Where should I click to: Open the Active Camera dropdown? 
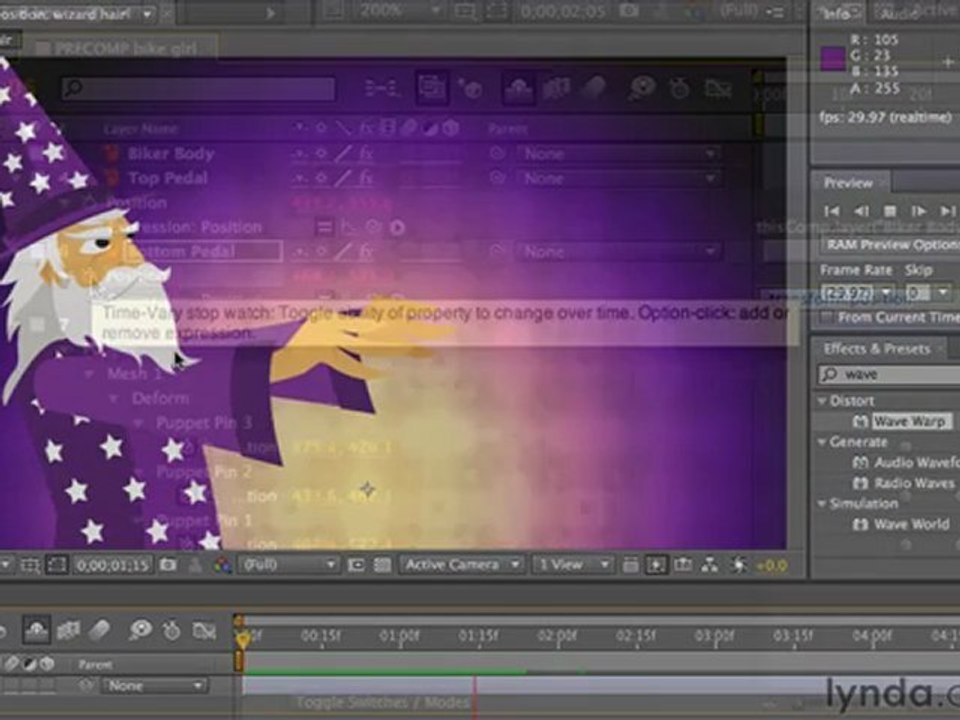(x=462, y=564)
